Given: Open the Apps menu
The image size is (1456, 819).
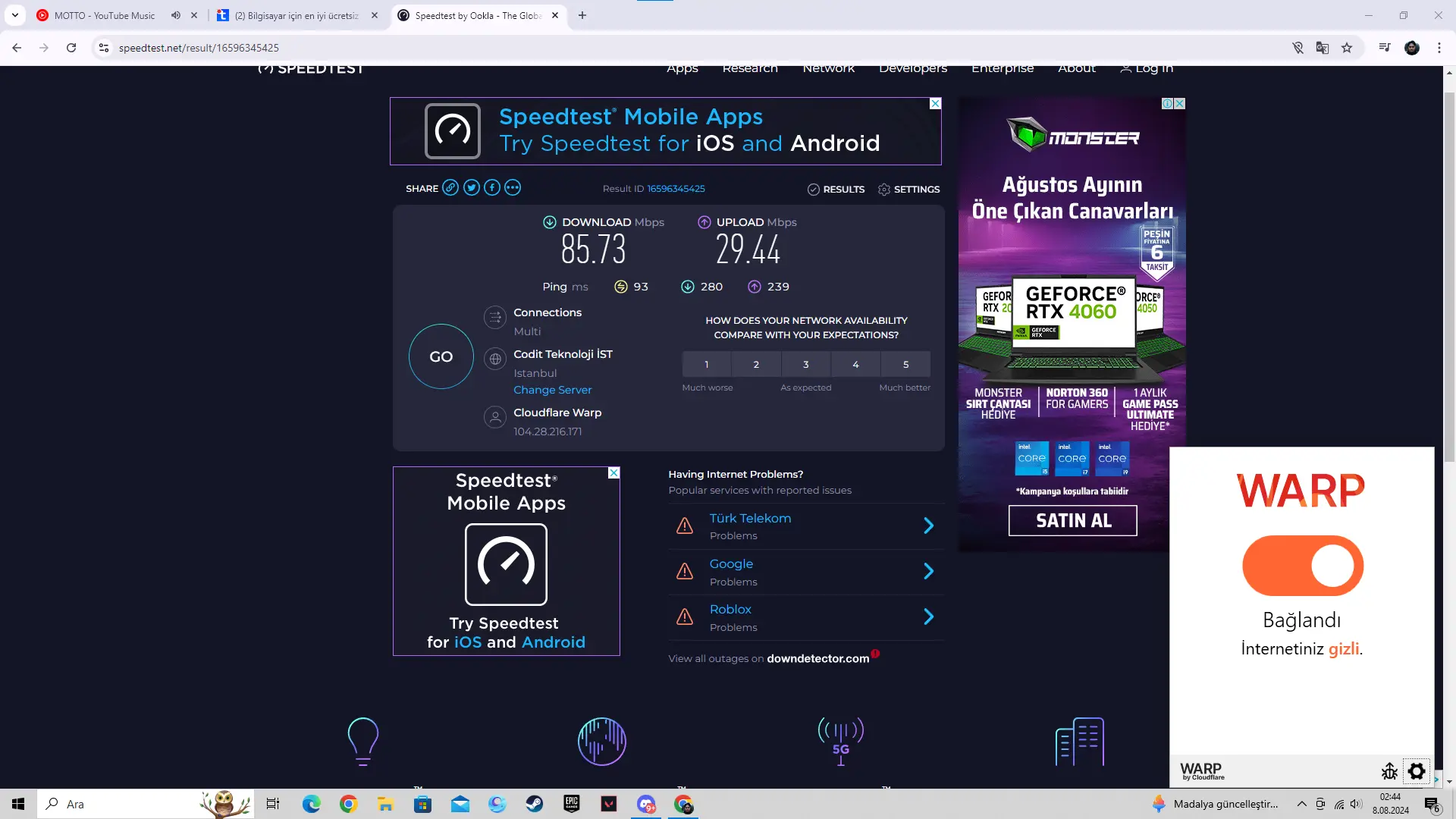Looking at the screenshot, I should pos(682,68).
